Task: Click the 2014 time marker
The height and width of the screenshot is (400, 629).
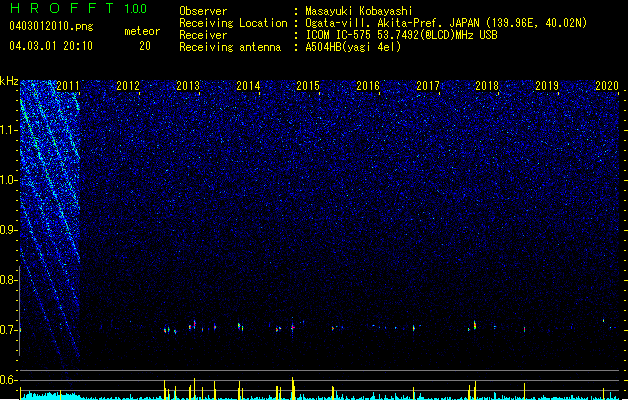Action: (248, 86)
